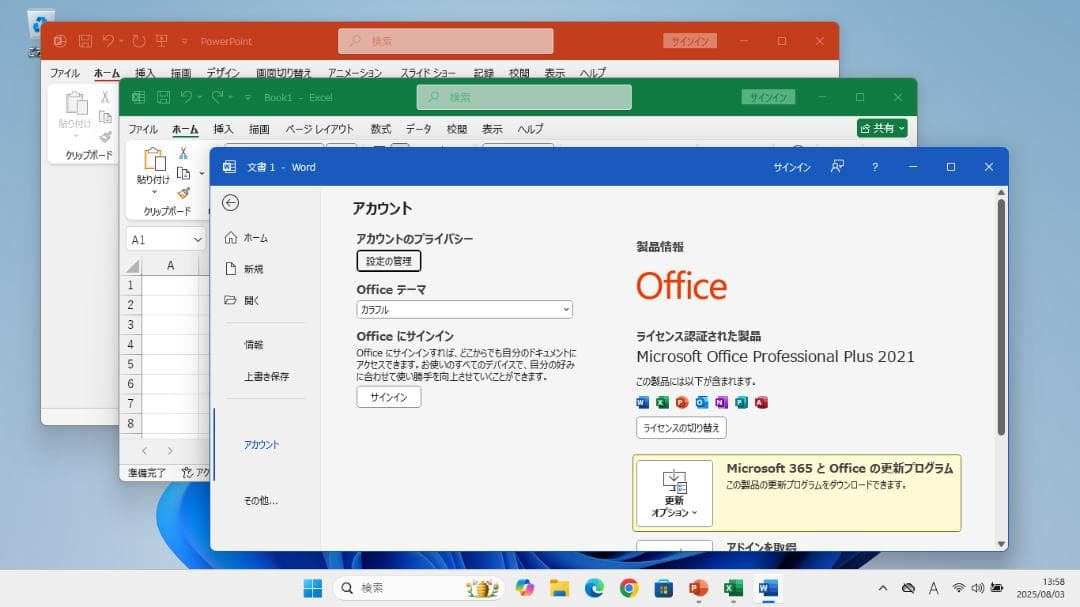Click Excel select-all corner triangle

(133, 265)
